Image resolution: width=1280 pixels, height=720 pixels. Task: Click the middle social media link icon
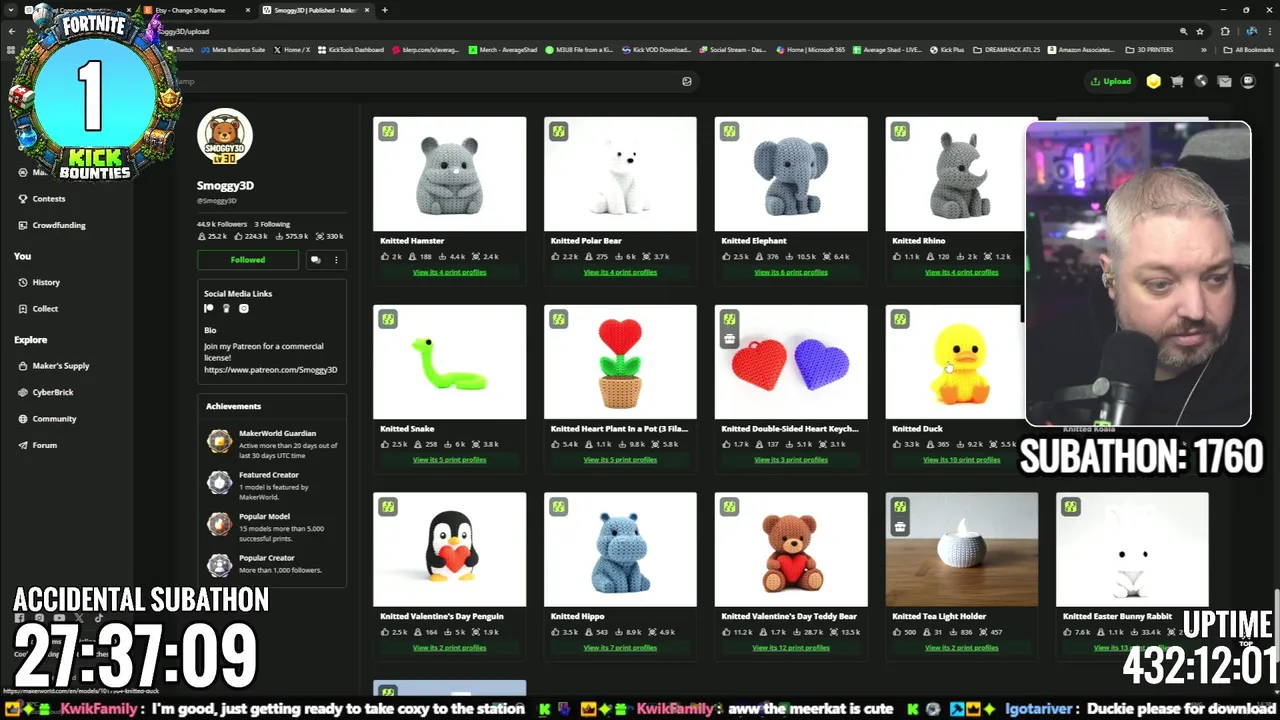coord(226,309)
